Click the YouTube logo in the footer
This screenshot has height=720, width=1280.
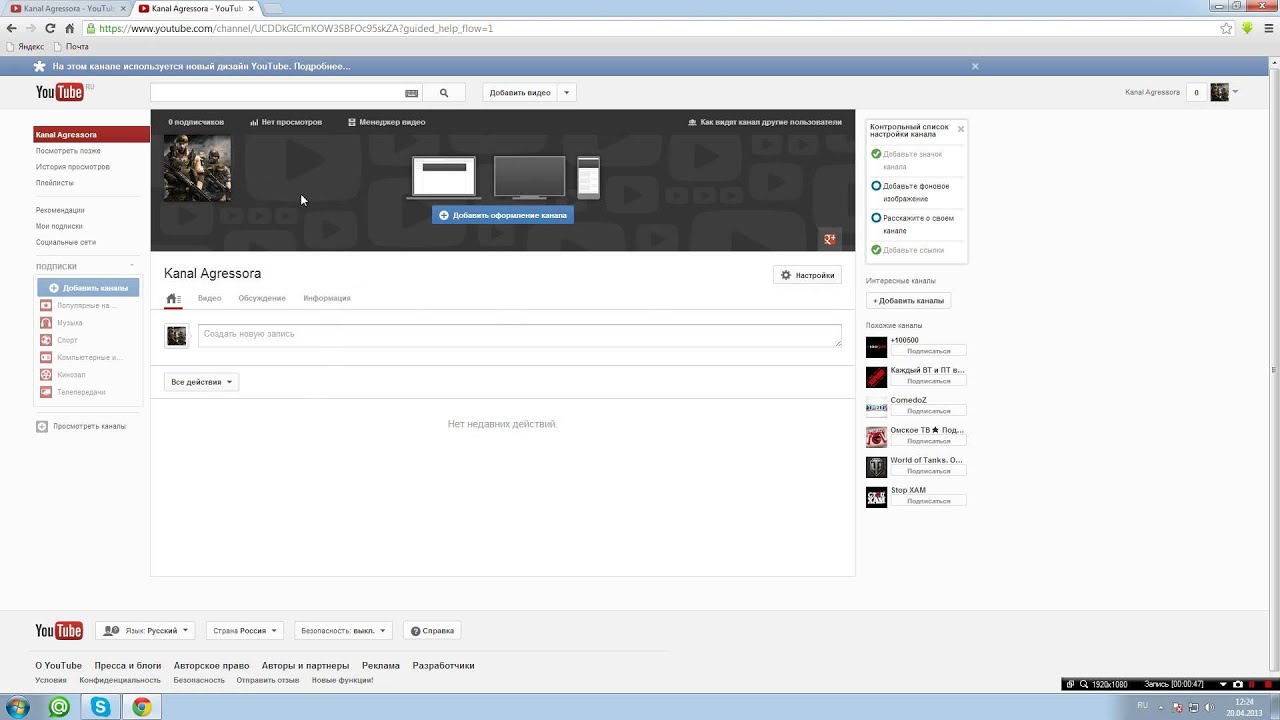(x=59, y=631)
